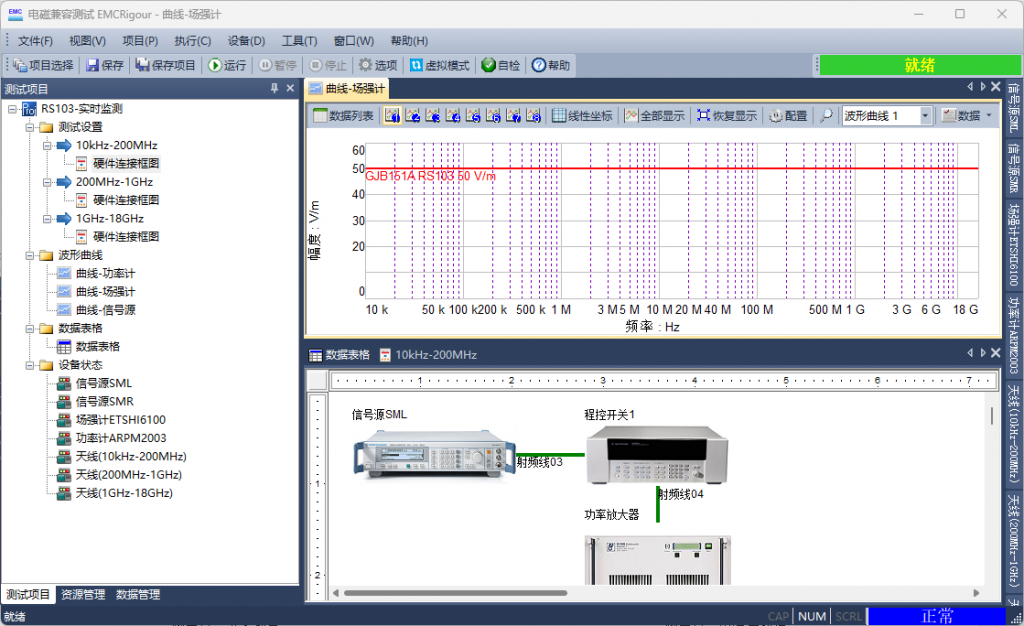This screenshot has width=1024, height=626.
Task: Open the 设备(D) menu
Action: [x=246, y=41]
